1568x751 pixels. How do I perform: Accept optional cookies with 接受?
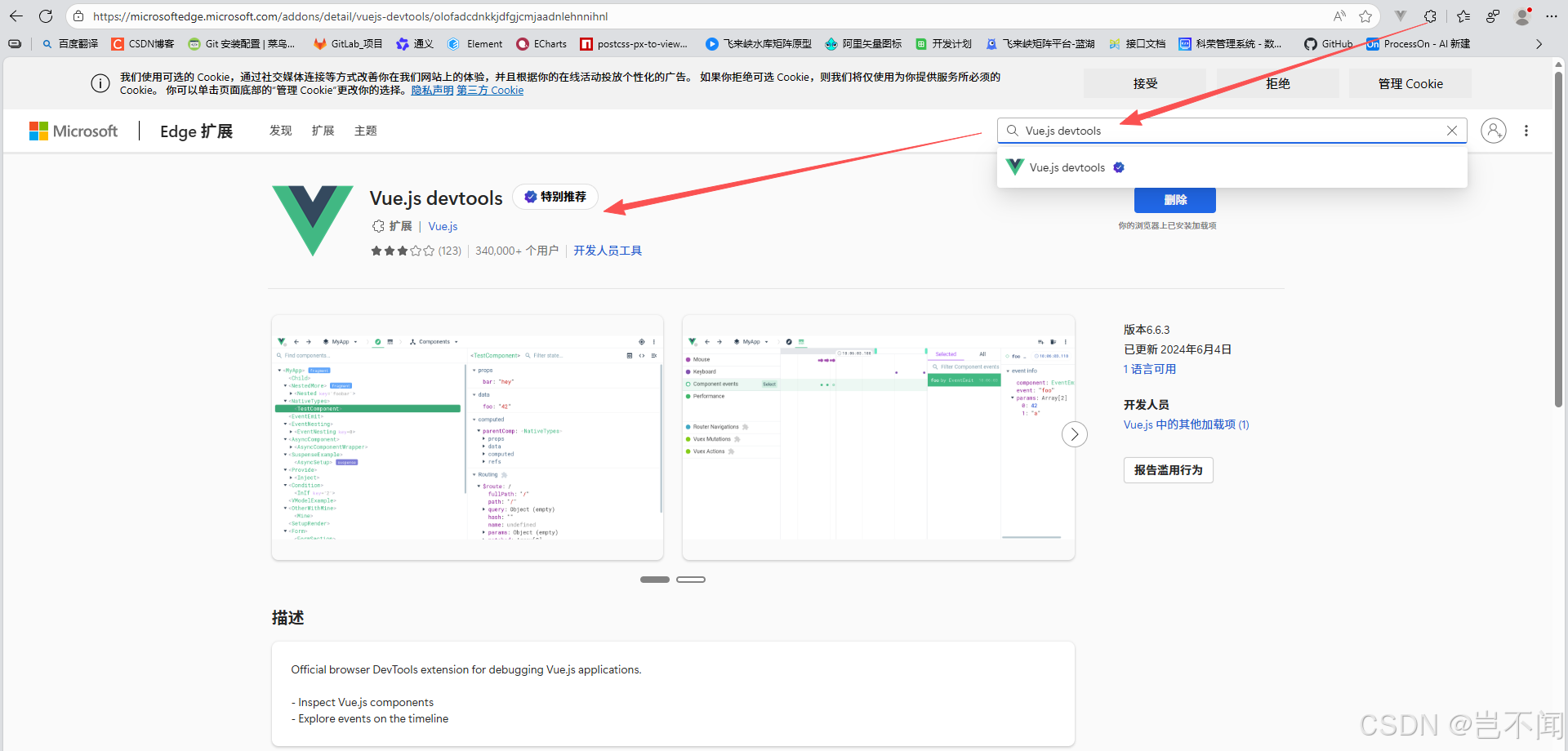(x=1145, y=83)
